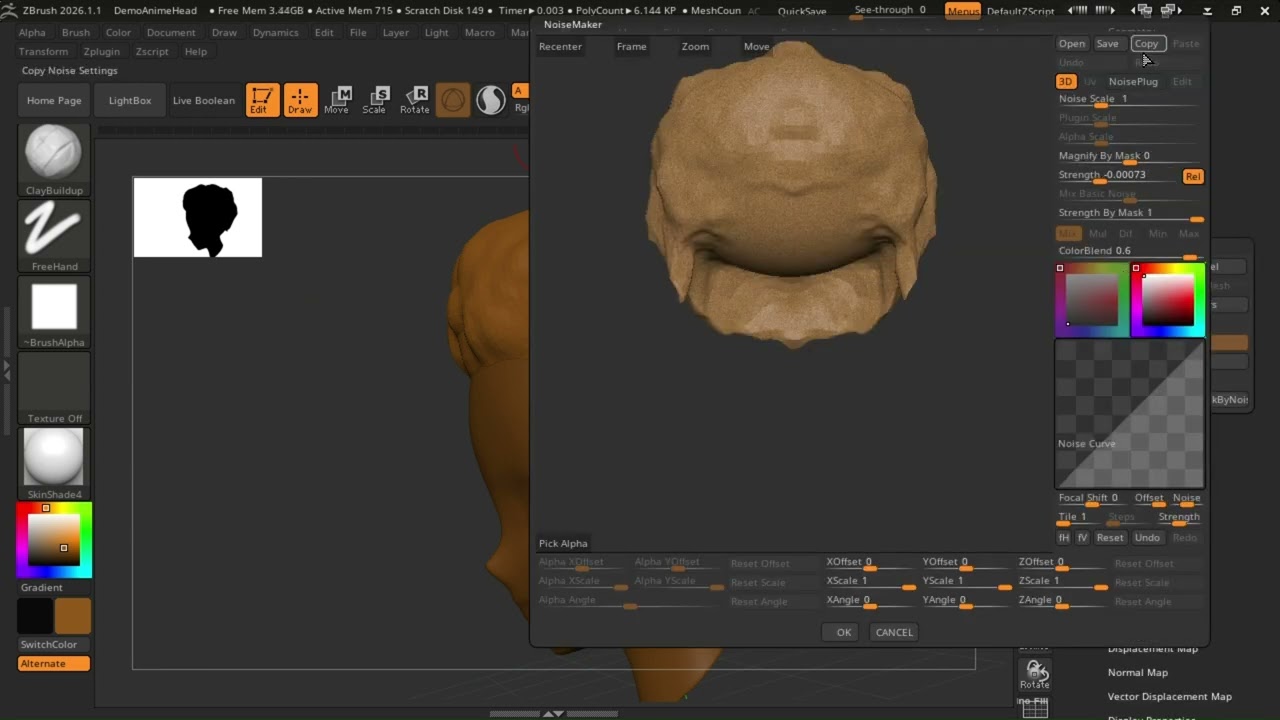Click the QuickSave button
The image size is (1280, 720).
pyautogui.click(x=802, y=11)
